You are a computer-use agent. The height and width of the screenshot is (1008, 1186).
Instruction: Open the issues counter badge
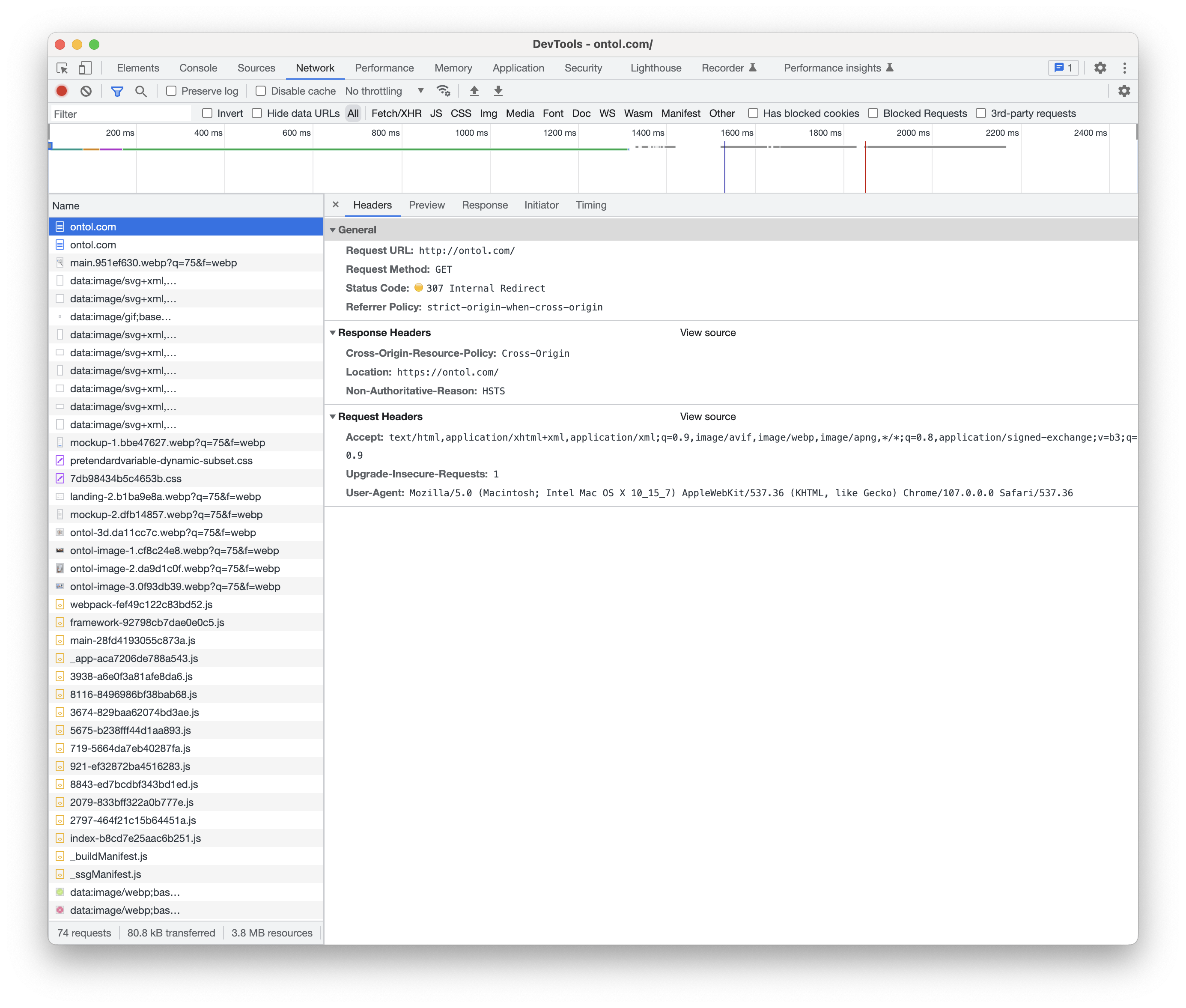[x=1063, y=68]
